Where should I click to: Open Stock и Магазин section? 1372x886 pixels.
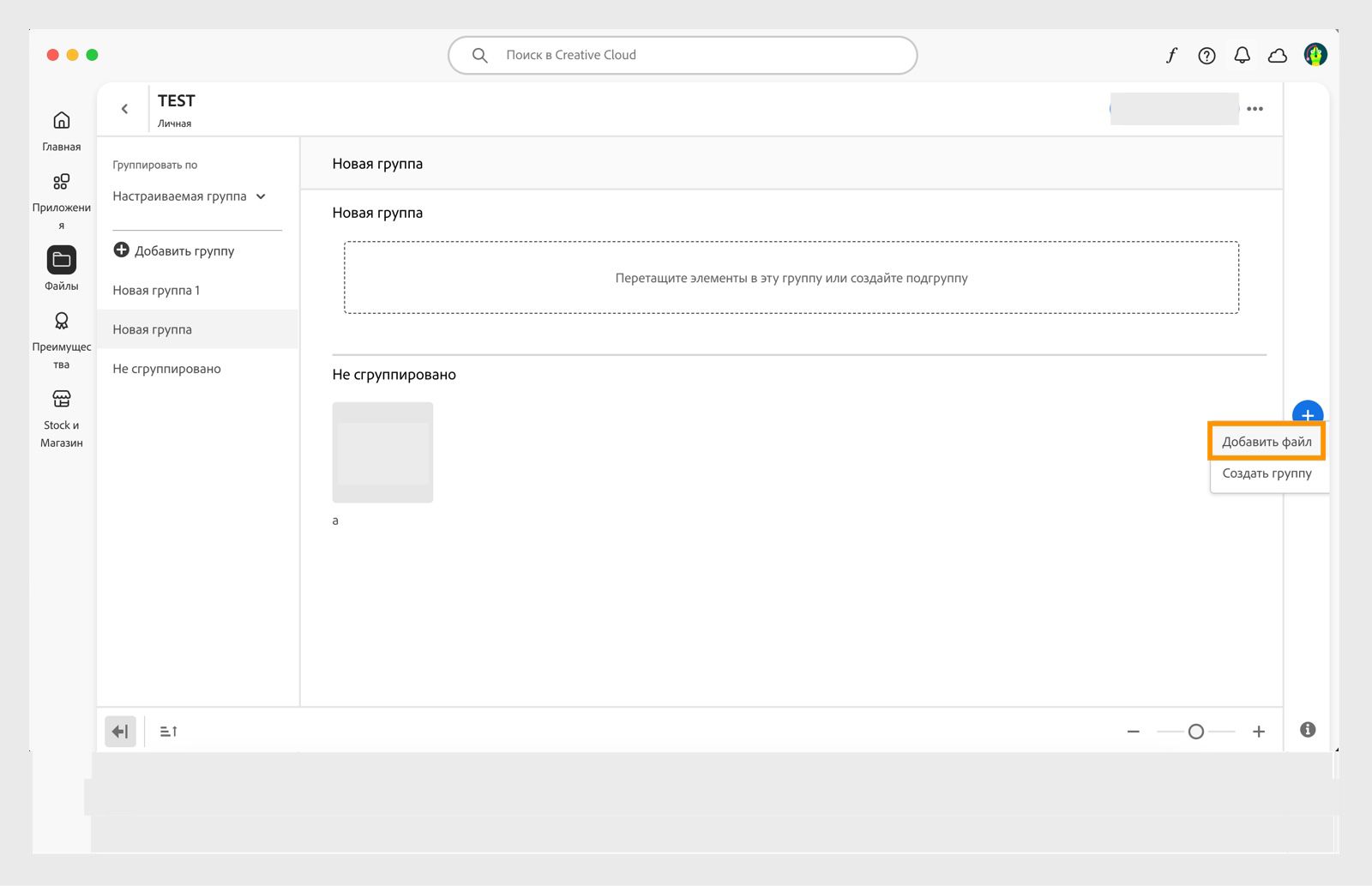tap(62, 419)
